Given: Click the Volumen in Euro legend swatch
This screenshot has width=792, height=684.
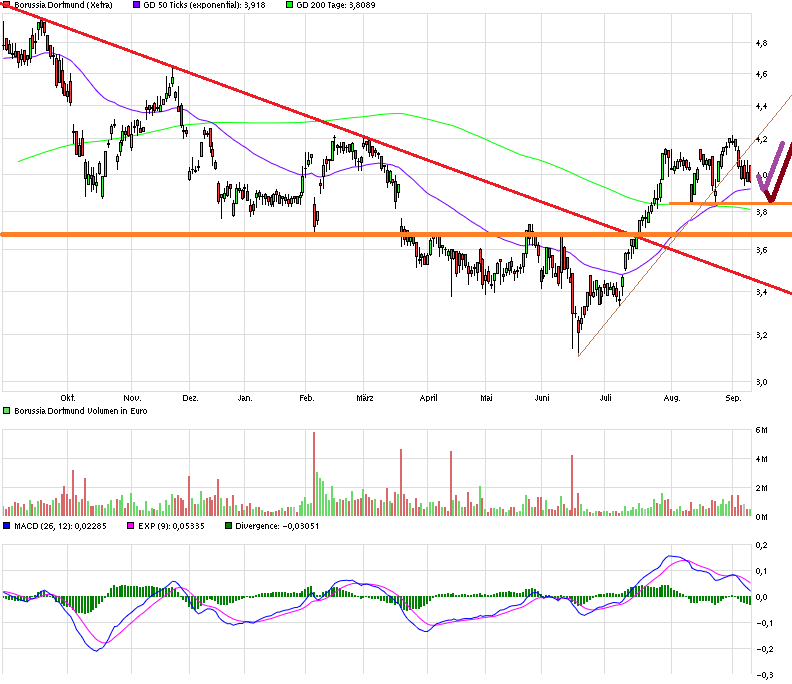Looking at the screenshot, I should (x=7, y=411).
